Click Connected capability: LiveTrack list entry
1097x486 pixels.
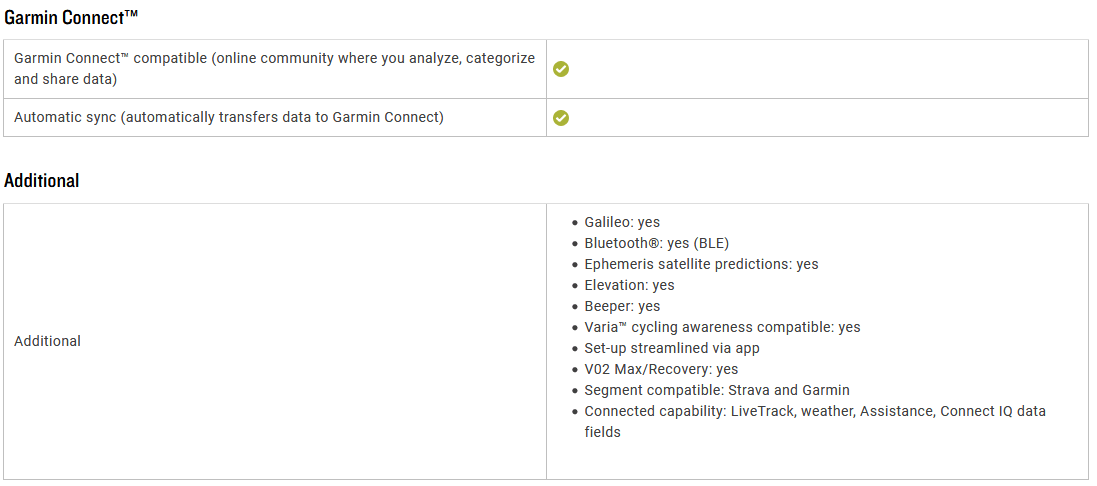click(x=815, y=422)
